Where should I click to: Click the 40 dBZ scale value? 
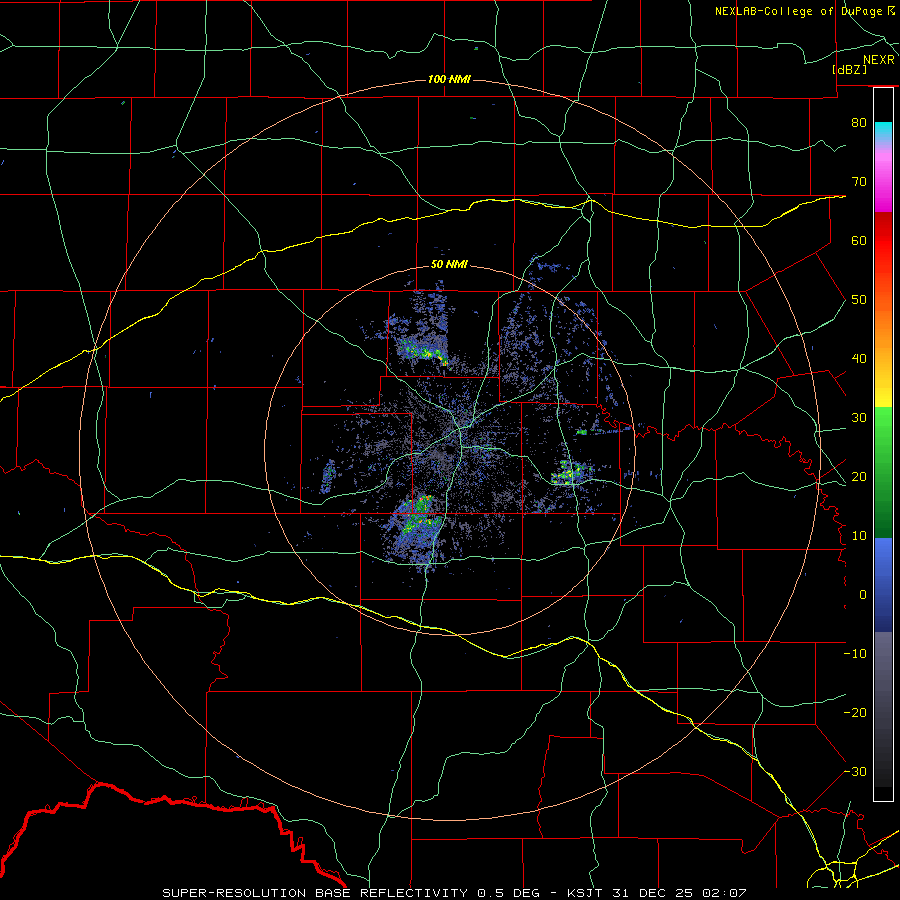(x=859, y=359)
